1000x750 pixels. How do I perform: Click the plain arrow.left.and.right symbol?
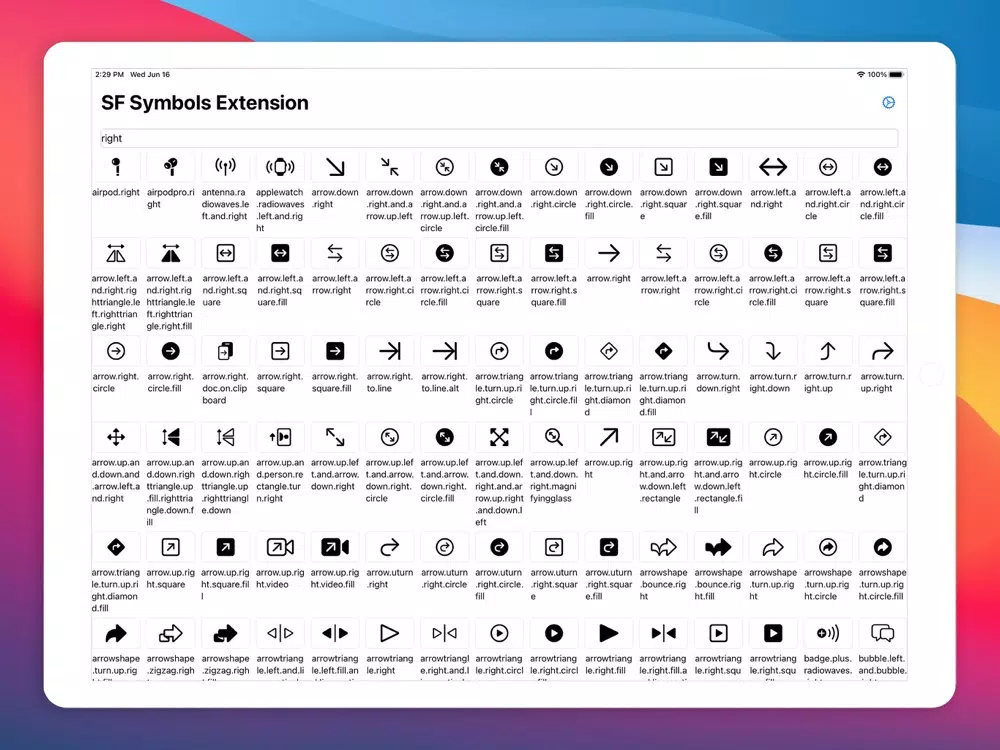(773, 167)
